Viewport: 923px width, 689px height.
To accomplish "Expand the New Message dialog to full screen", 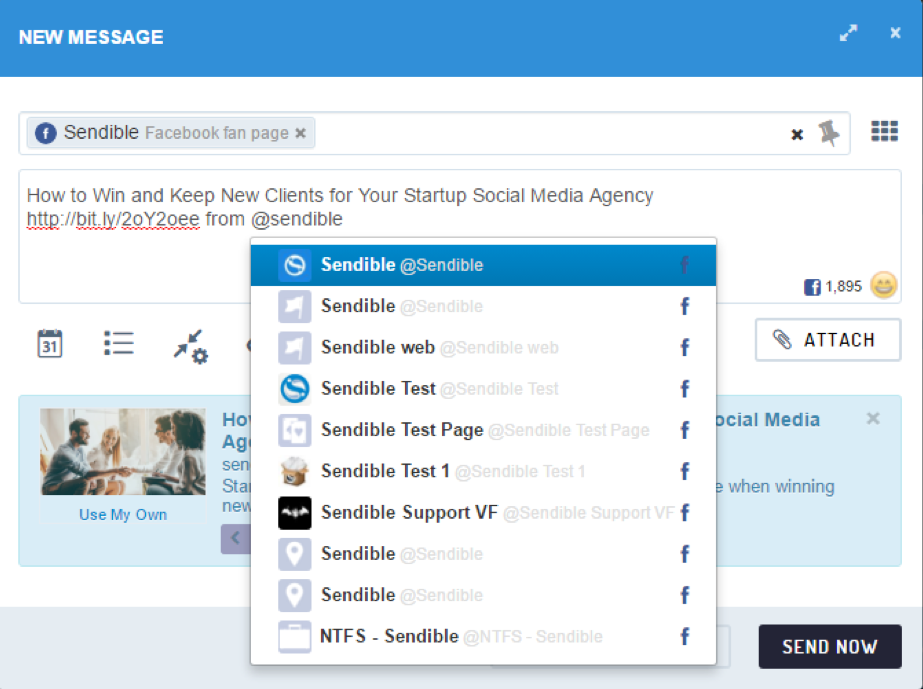I will [848, 33].
